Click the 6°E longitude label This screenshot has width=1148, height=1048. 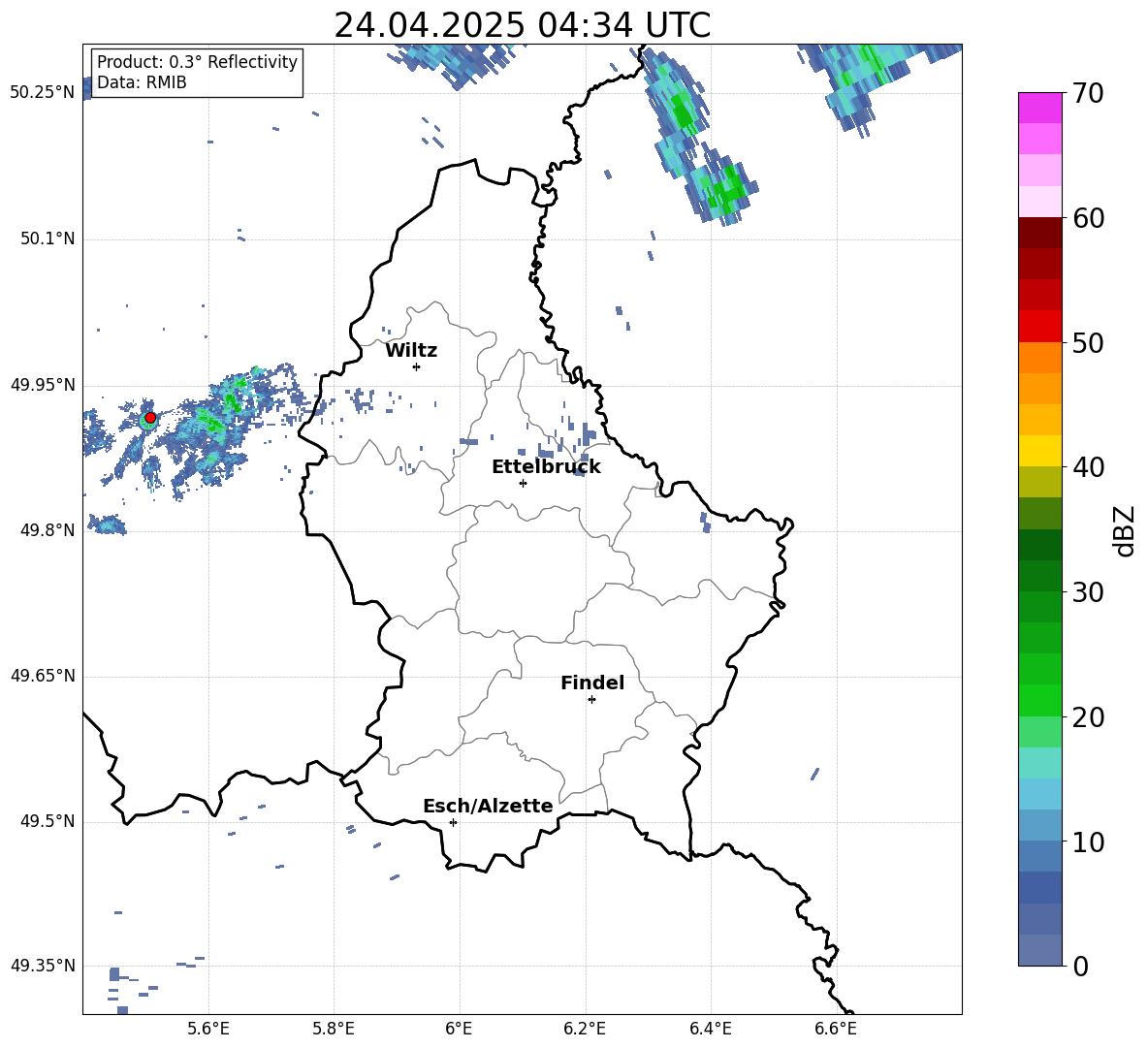point(459,1029)
